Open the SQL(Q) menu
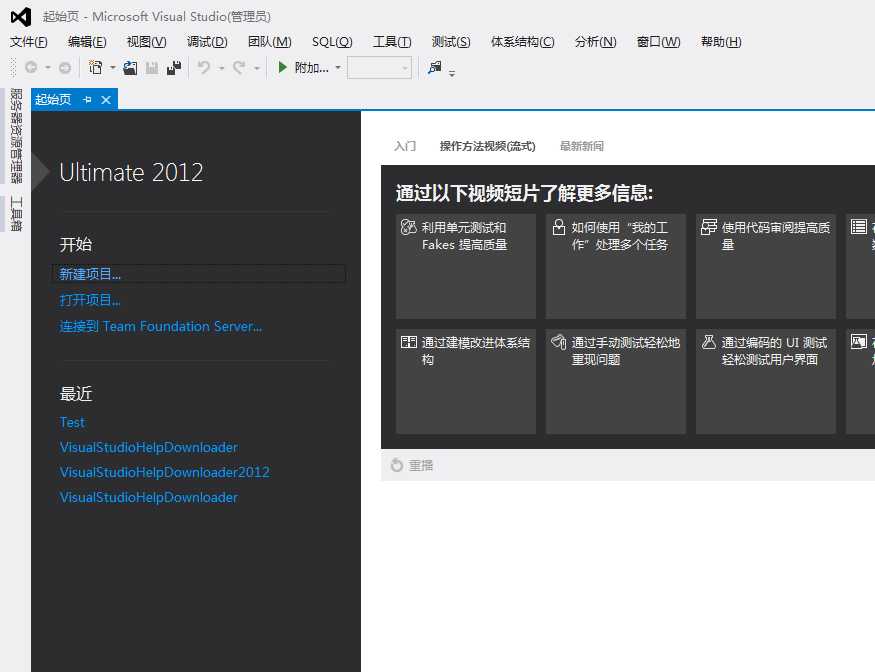The width and height of the screenshot is (875, 672). 332,42
